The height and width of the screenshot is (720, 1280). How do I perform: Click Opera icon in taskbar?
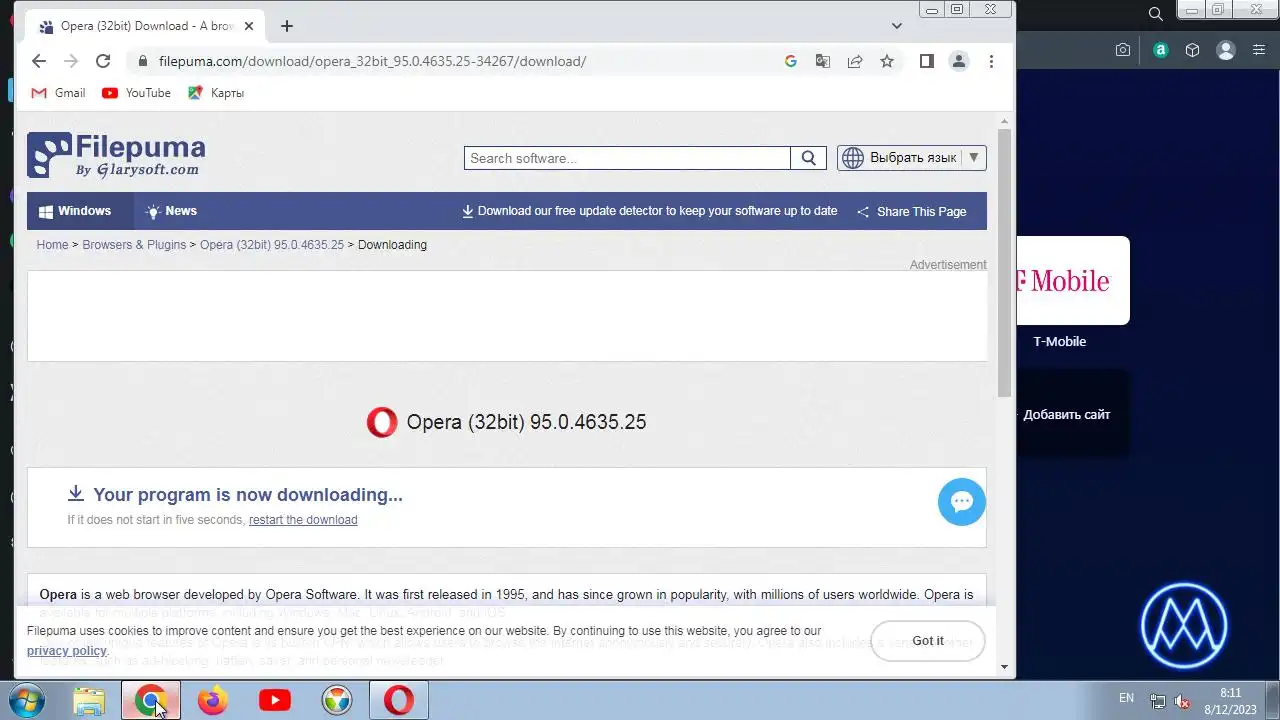click(399, 701)
